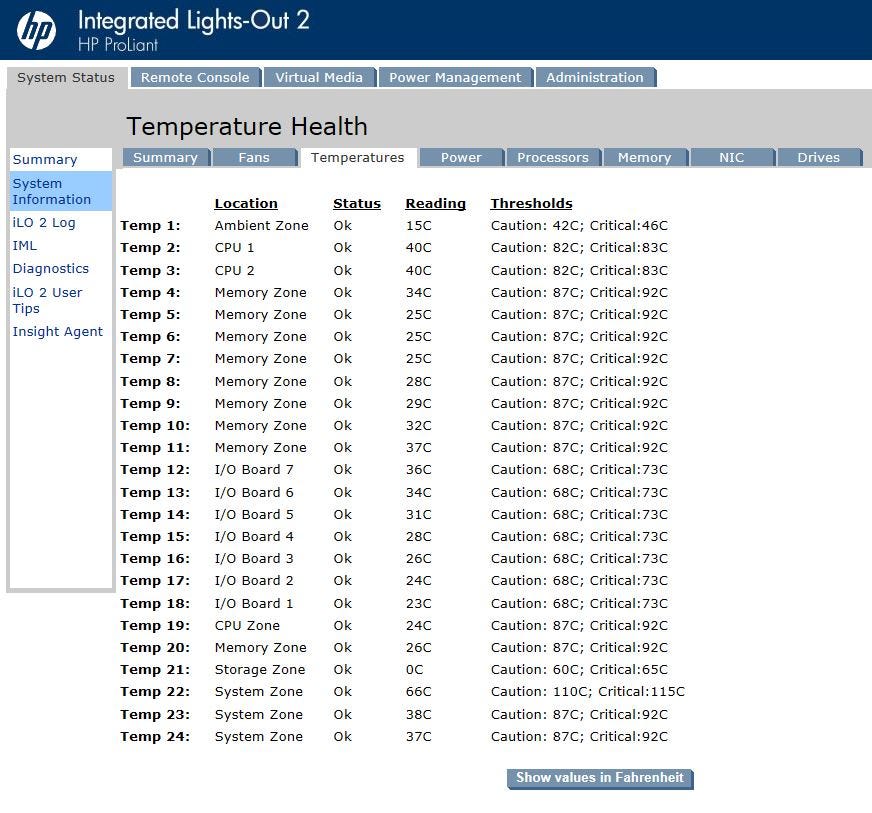Viewport: 872px width, 813px height.
Task: Open System Information in the sidebar
Action: pyautogui.click(x=52, y=191)
